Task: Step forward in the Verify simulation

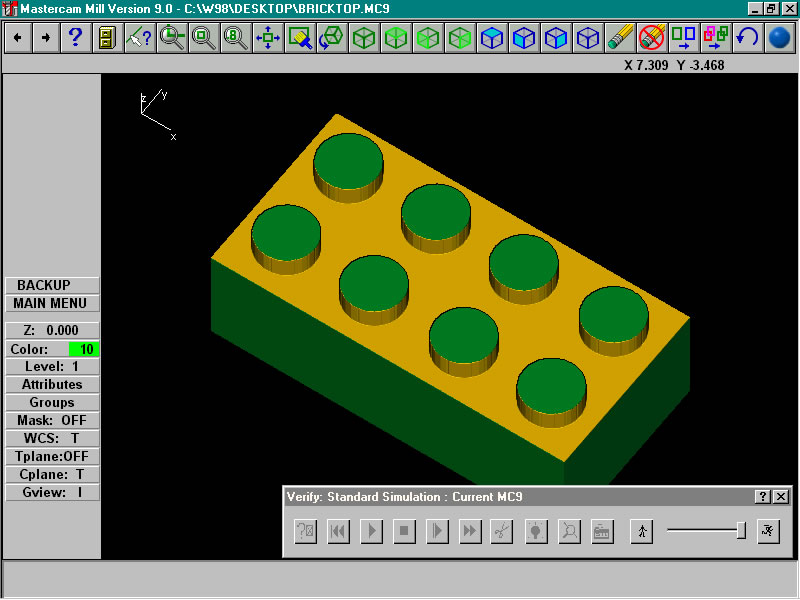Action: click(437, 531)
